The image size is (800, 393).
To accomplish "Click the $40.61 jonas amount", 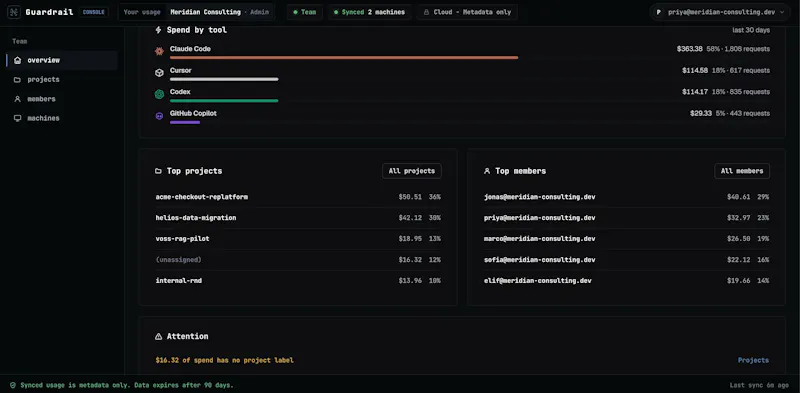I will coord(739,197).
